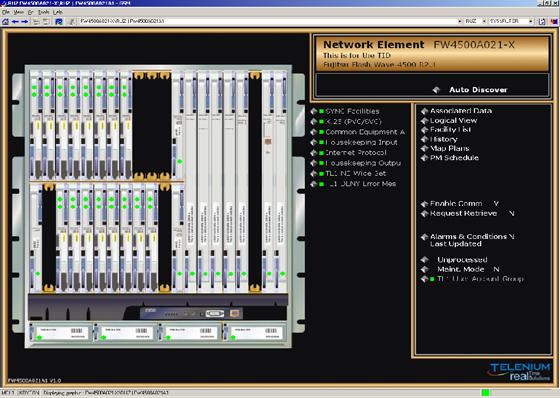Go back with the blue left arrow
The height and width of the screenshot is (398, 560).
pyautogui.click(x=15, y=22)
